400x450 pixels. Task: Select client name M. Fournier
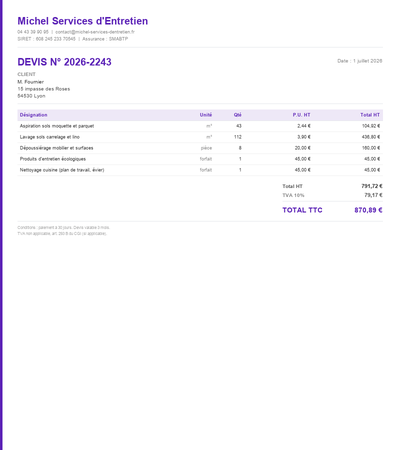coord(31,82)
